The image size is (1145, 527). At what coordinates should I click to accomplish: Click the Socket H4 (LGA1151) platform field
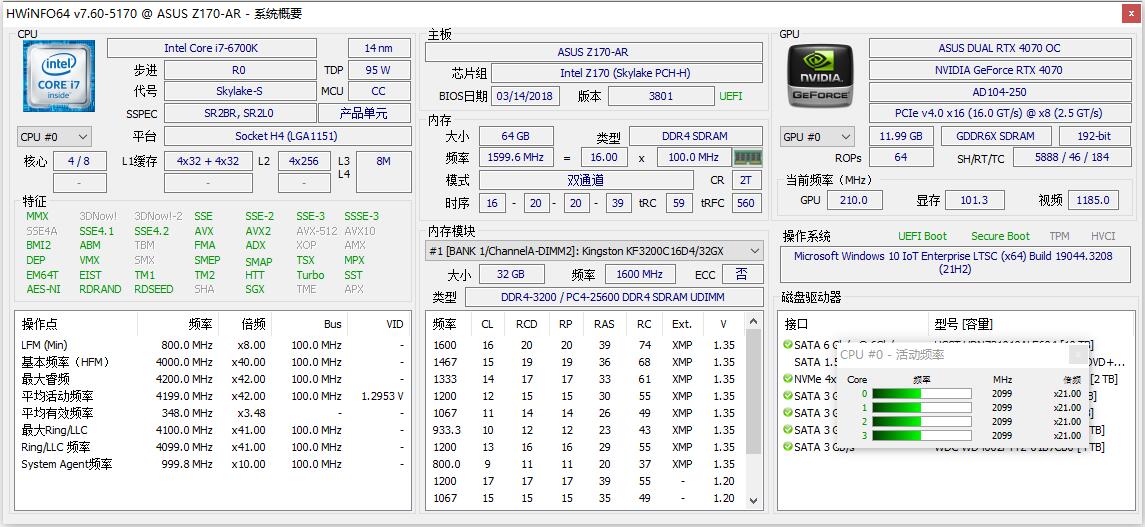coord(286,136)
